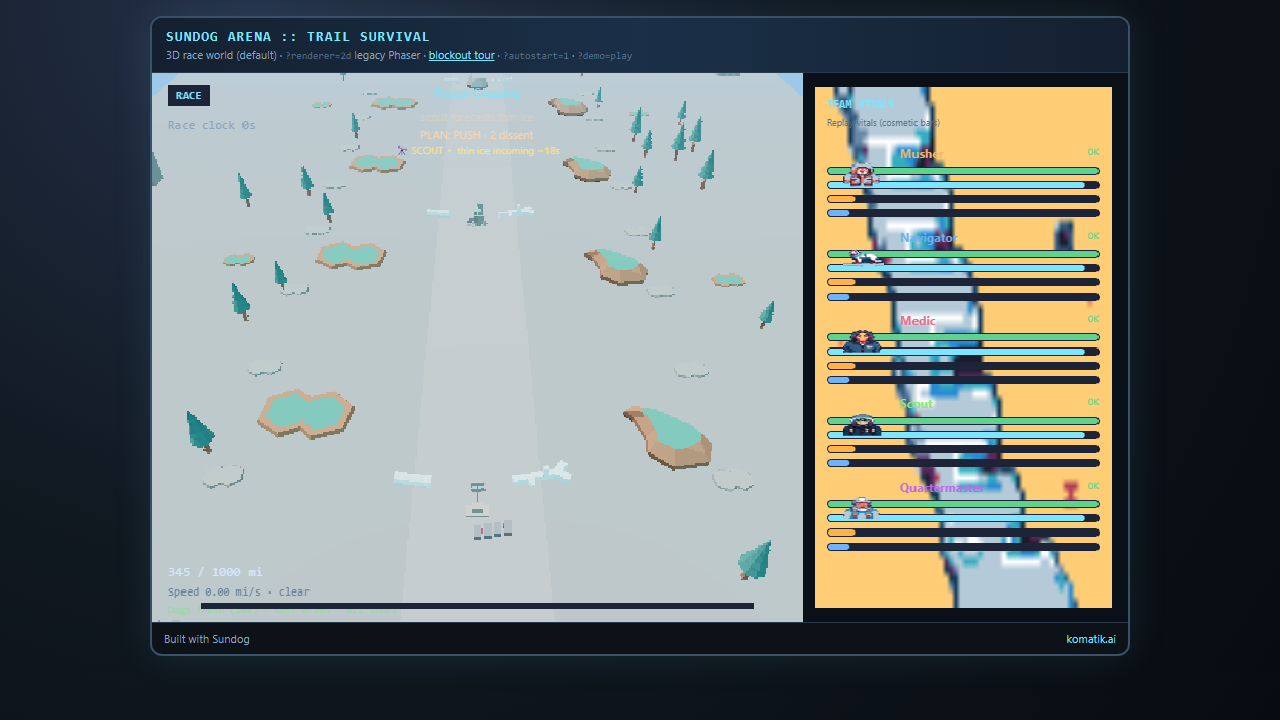The image size is (1280, 720).
Task: Click the "?demo=play" parameter text
Action: click(604, 56)
